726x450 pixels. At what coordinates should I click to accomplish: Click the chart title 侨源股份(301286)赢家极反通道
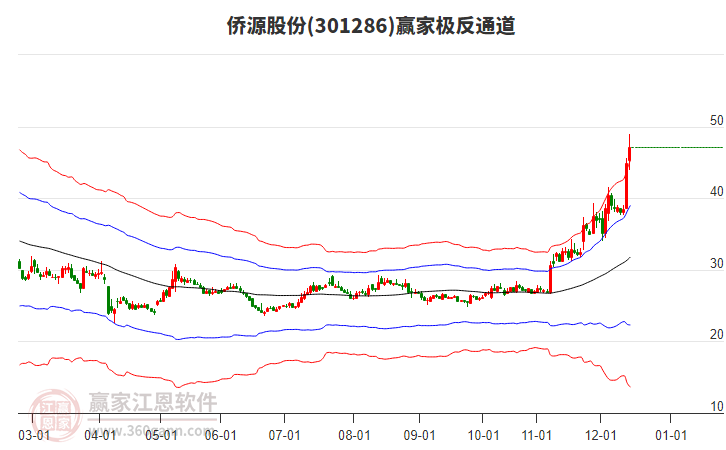pyautogui.click(x=371, y=26)
